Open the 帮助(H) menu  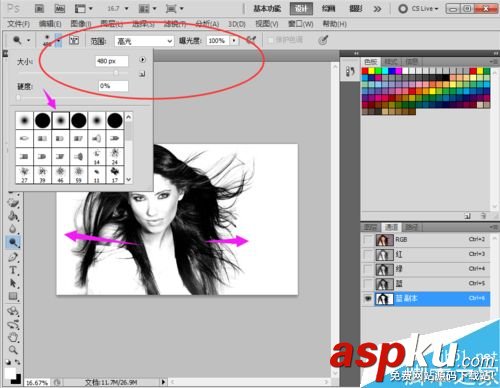(334, 24)
